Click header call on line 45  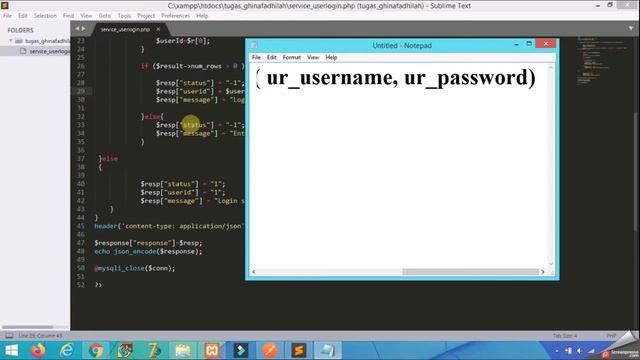coord(106,226)
